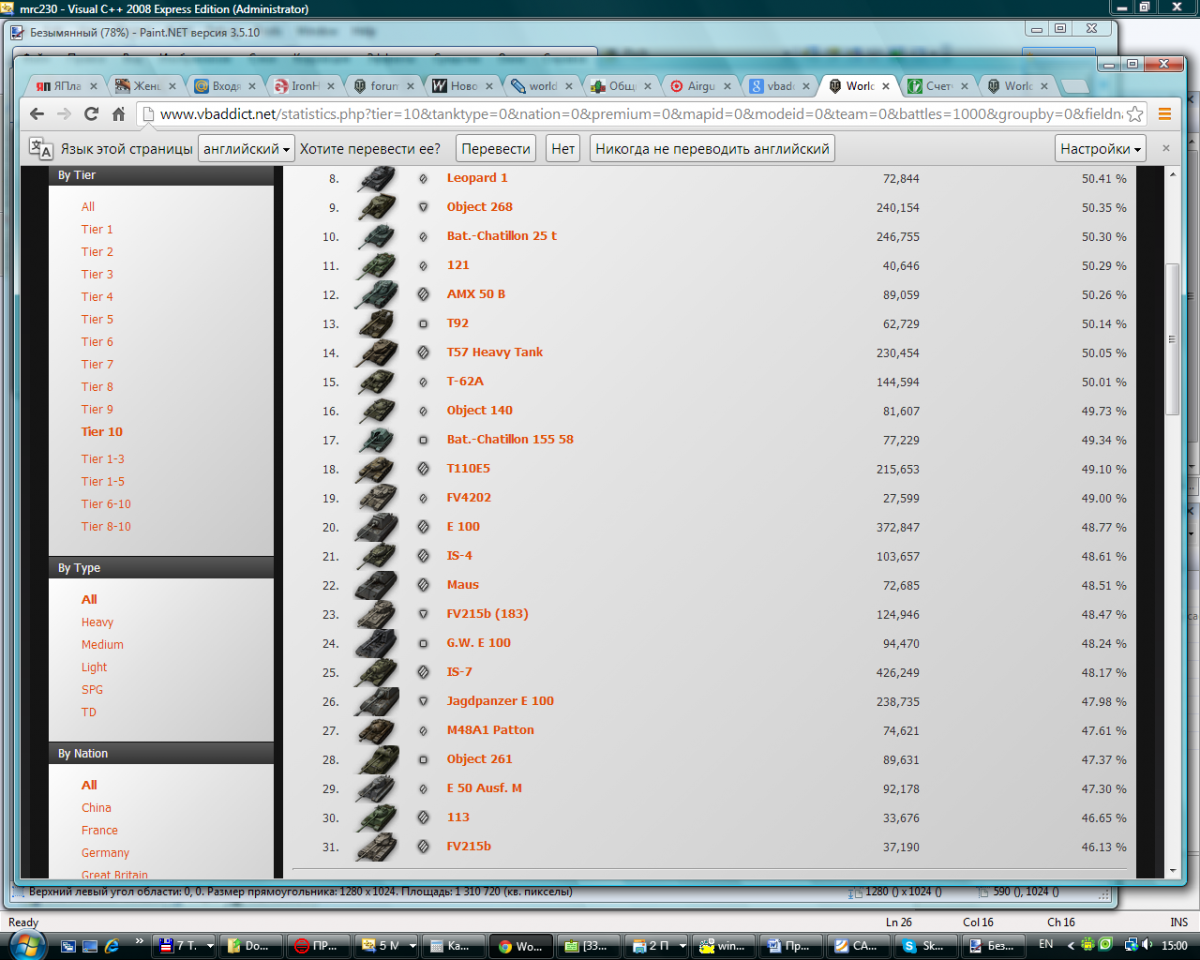Image resolution: width=1200 pixels, height=960 pixels.
Task: Click tank type icon beside Object 268
Action: 423,207
